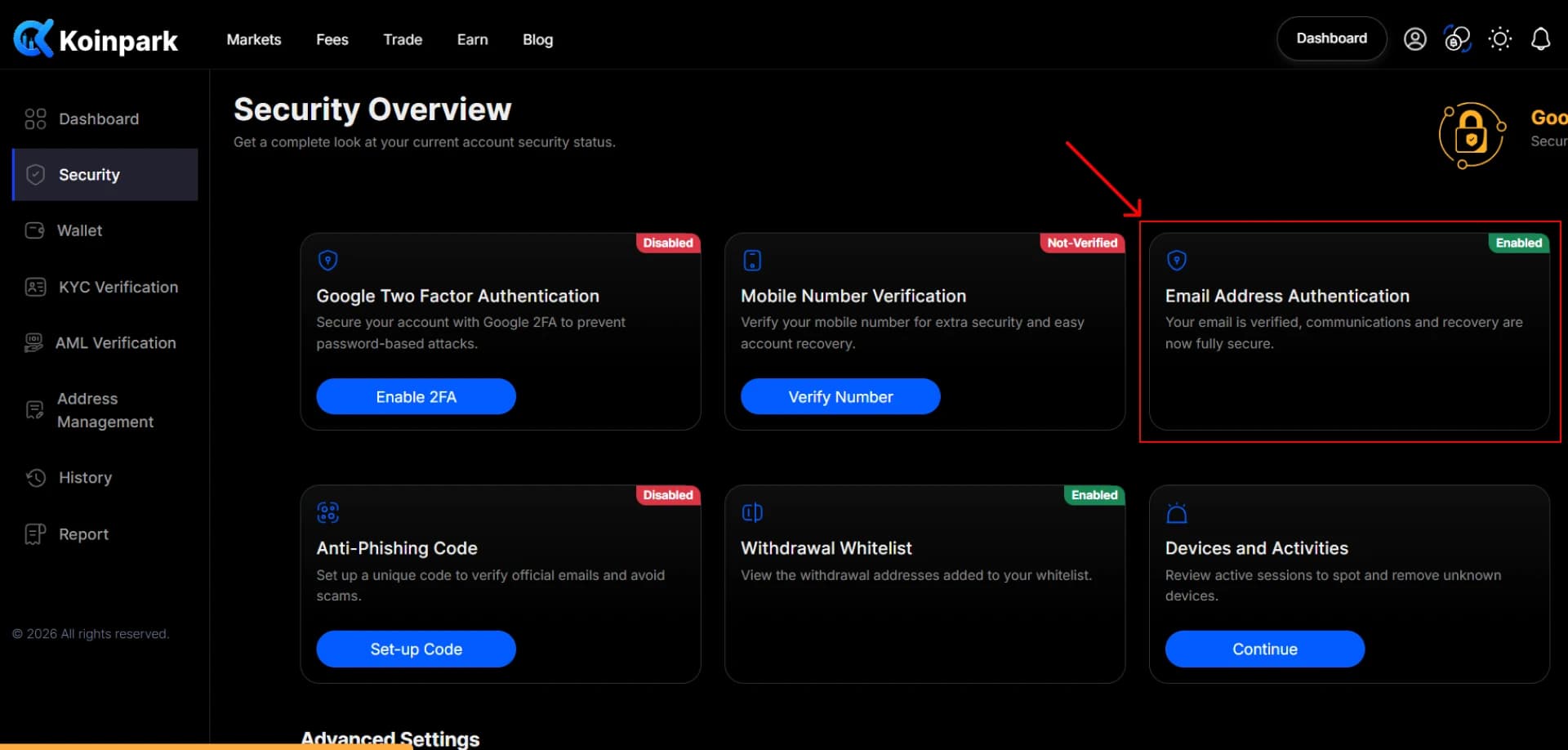Click the Koinpark logo

point(96,38)
